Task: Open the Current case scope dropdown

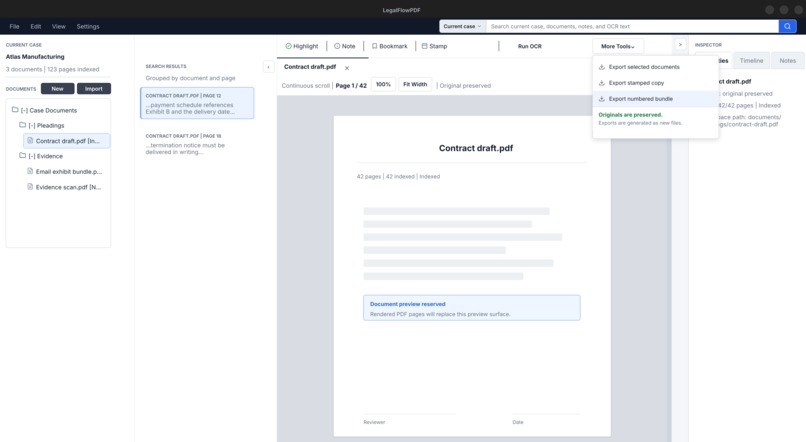Action: (x=462, y=26)
